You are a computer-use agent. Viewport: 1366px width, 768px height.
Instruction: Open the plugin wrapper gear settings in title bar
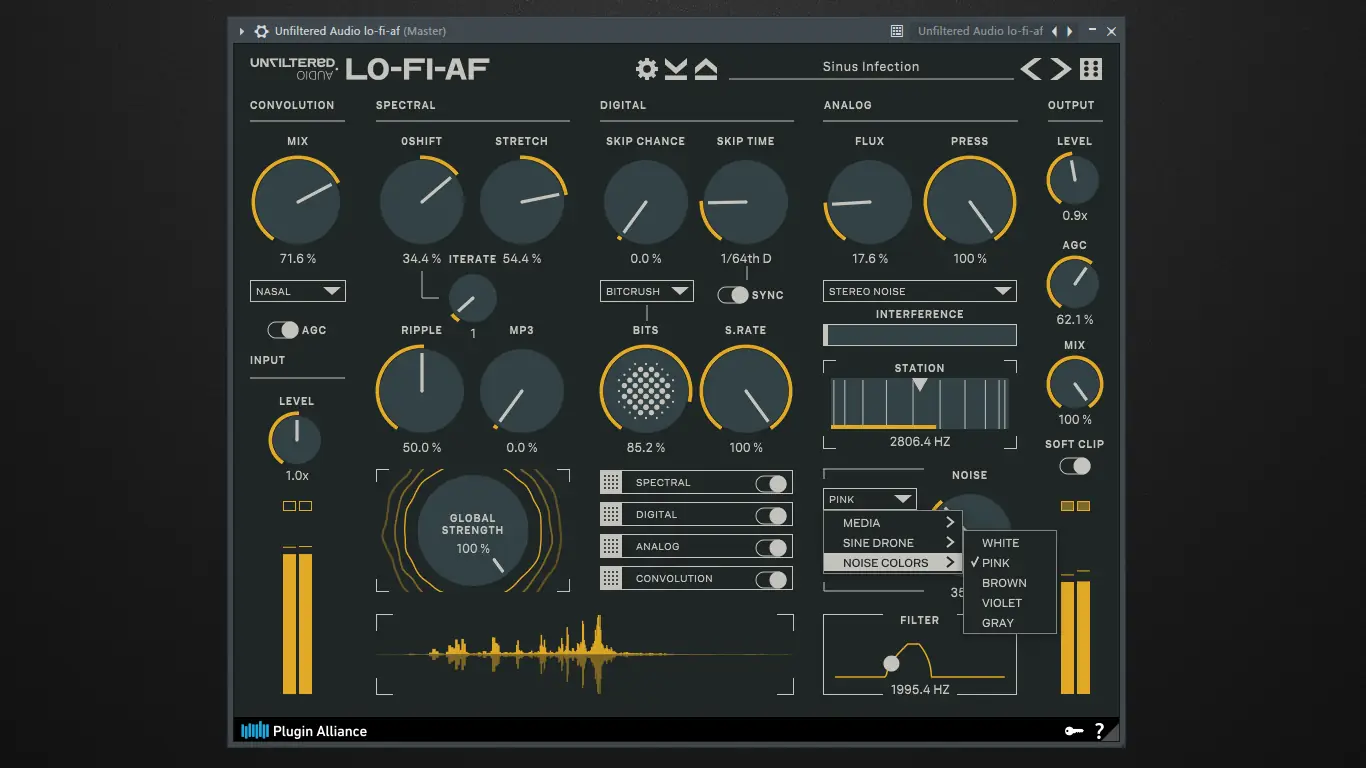point(262,31)
